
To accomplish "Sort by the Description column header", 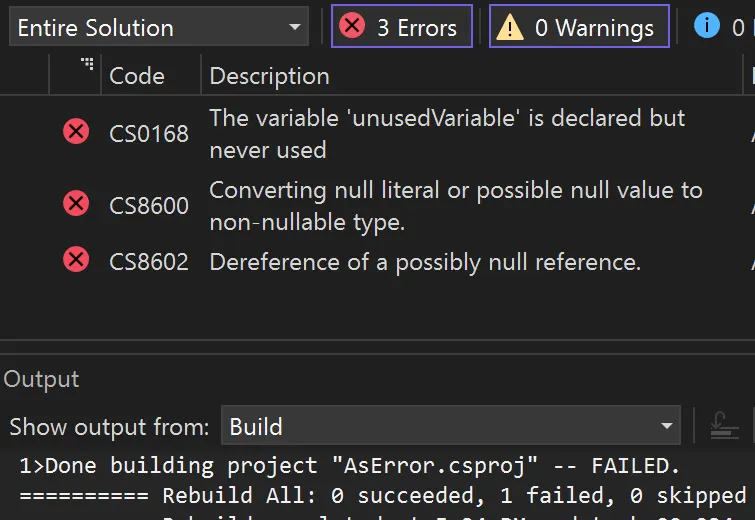I will (x=270, y=76).
